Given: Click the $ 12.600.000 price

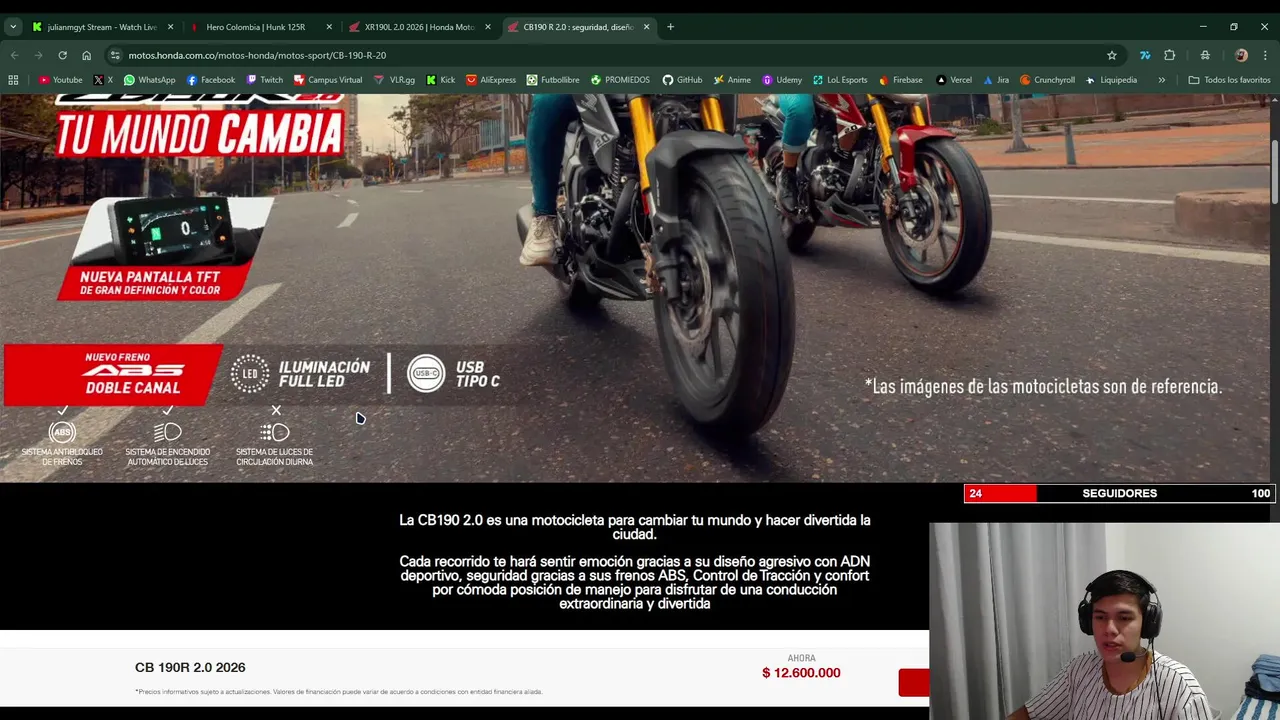Looking at the screenshot, I should coord(801,673).
